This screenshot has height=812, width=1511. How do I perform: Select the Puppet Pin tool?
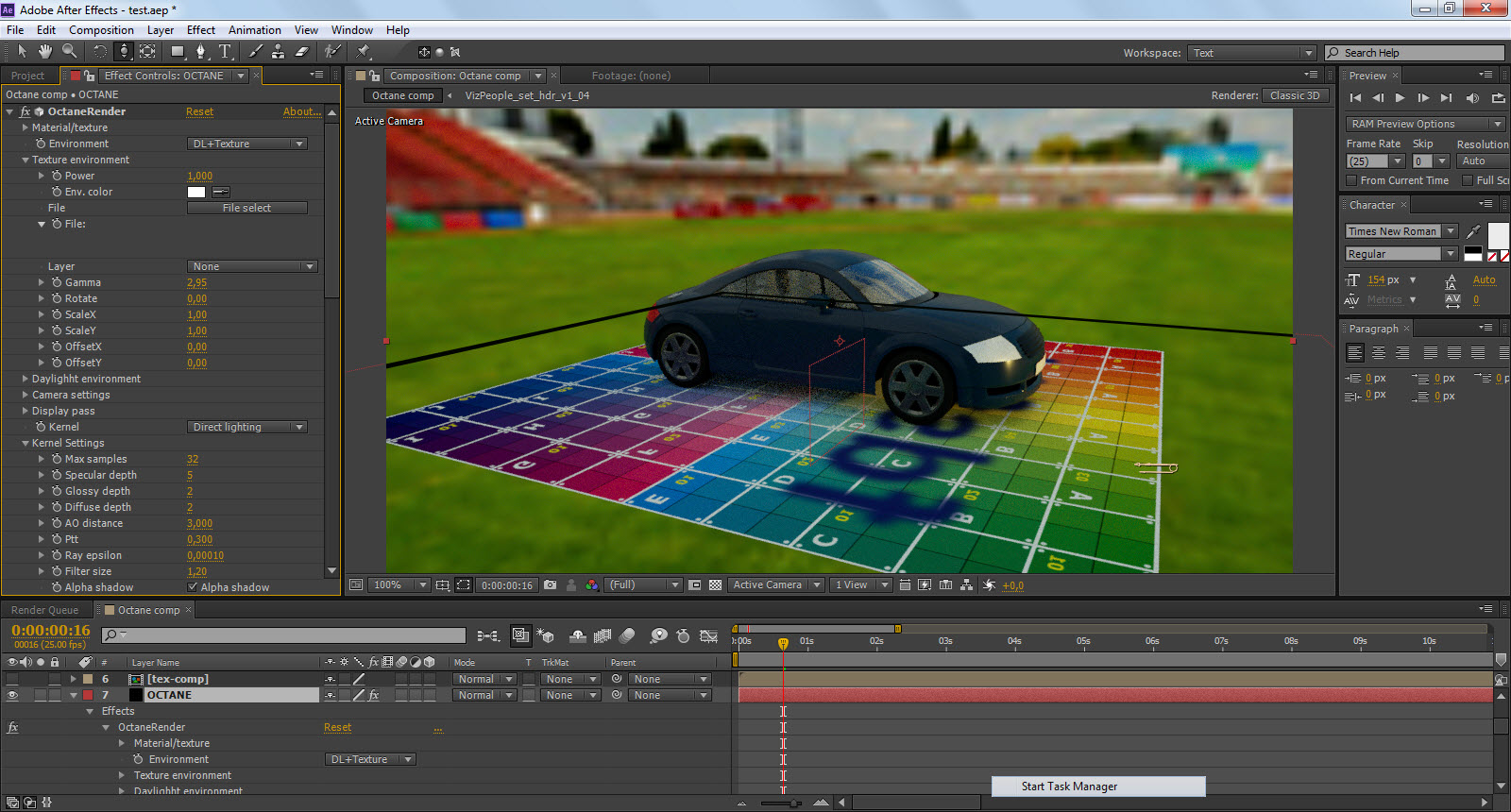[x=364, y=52]
